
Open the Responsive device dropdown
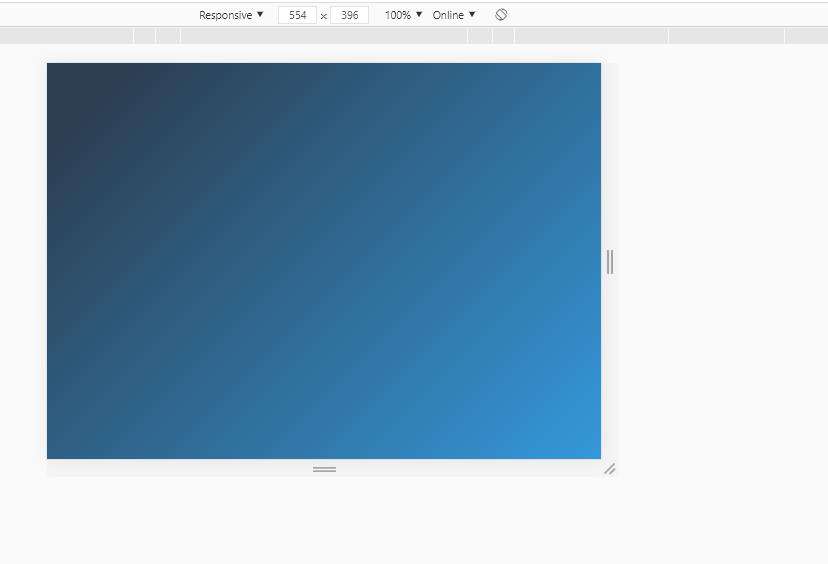pyautogui.click(x=231, y=15)
